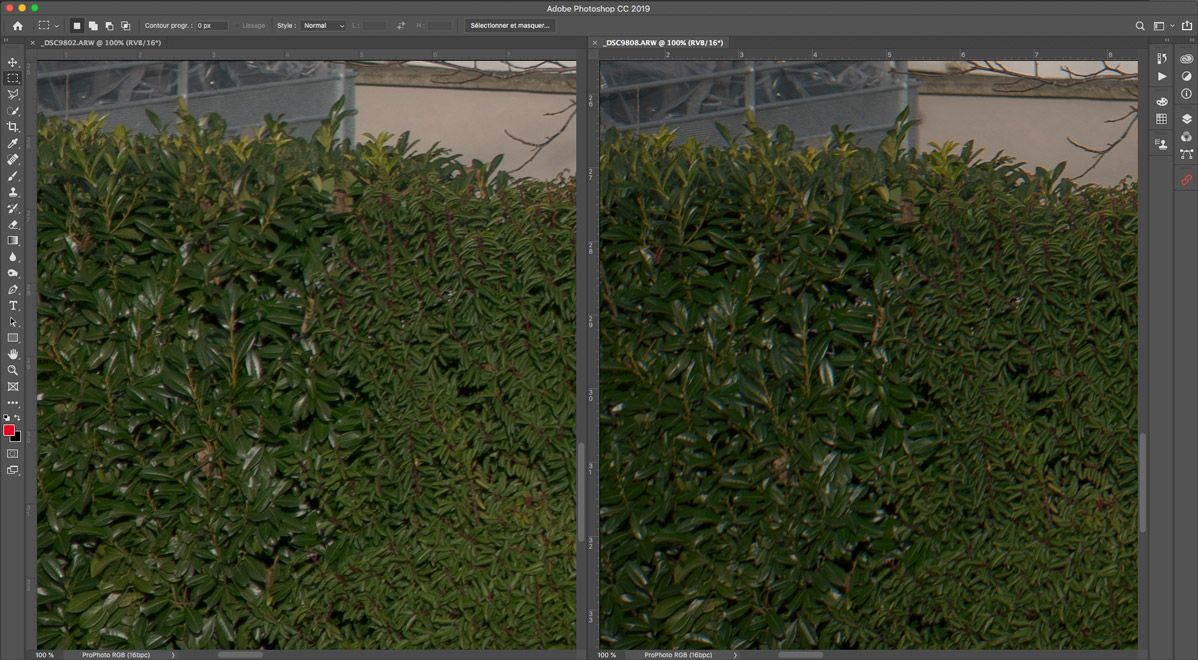Select the Move tool

[x=13, y=62]
